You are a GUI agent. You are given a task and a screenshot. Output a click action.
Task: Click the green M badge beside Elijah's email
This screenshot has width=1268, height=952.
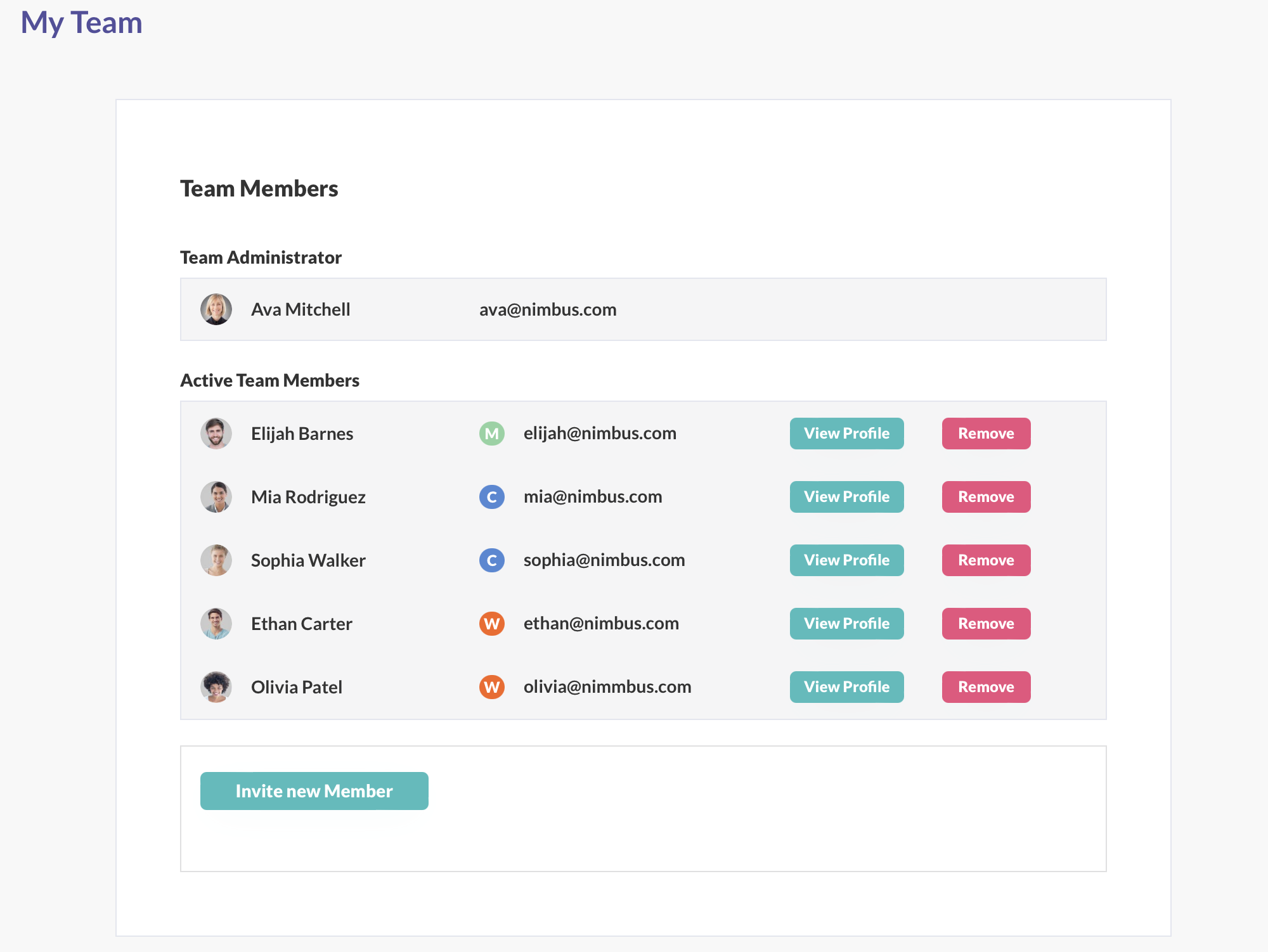click(x=491, y=434)
